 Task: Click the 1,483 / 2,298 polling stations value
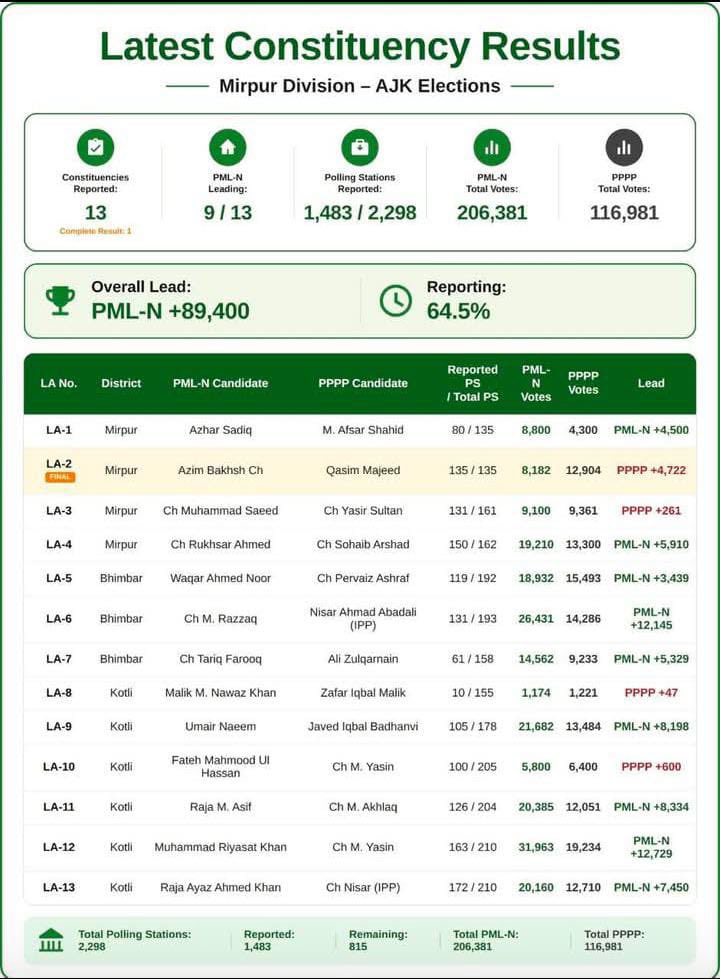pyautogui.click(x=360, y=213)
